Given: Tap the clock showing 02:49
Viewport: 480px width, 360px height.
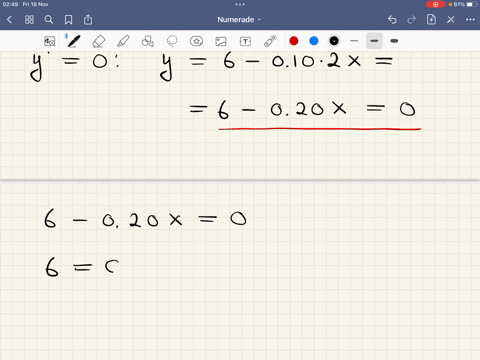Looking at the screenshot, I should click(x=10, y=4).
